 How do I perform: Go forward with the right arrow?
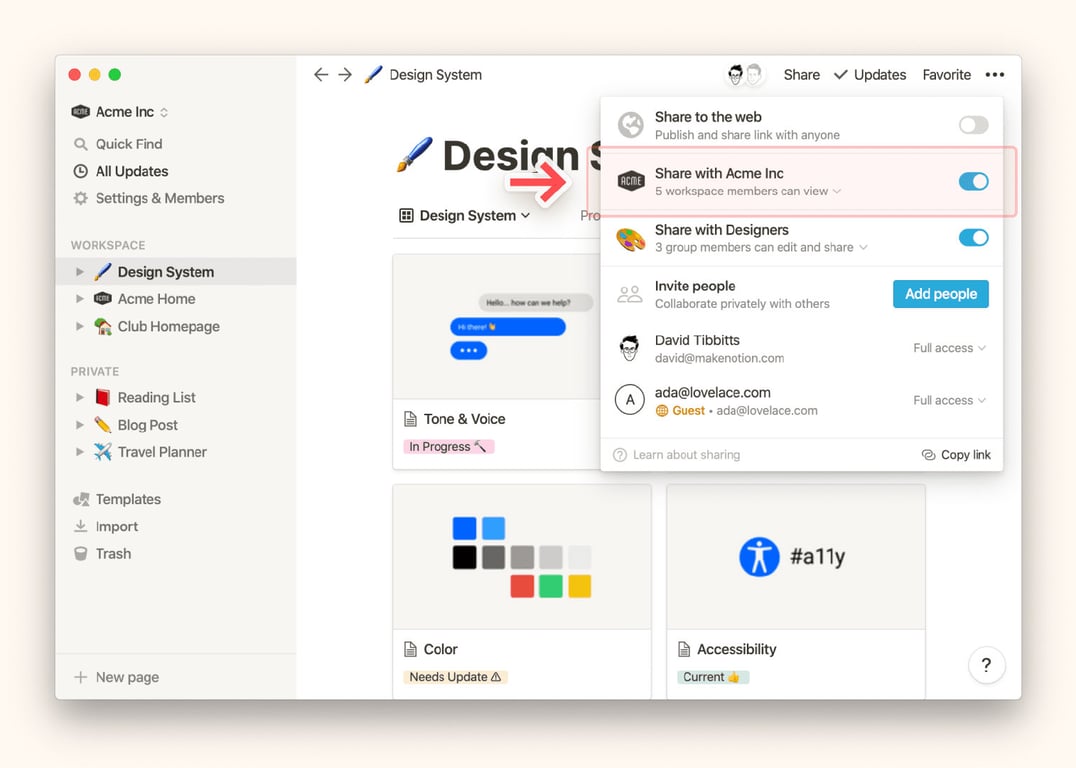(345, 75)
